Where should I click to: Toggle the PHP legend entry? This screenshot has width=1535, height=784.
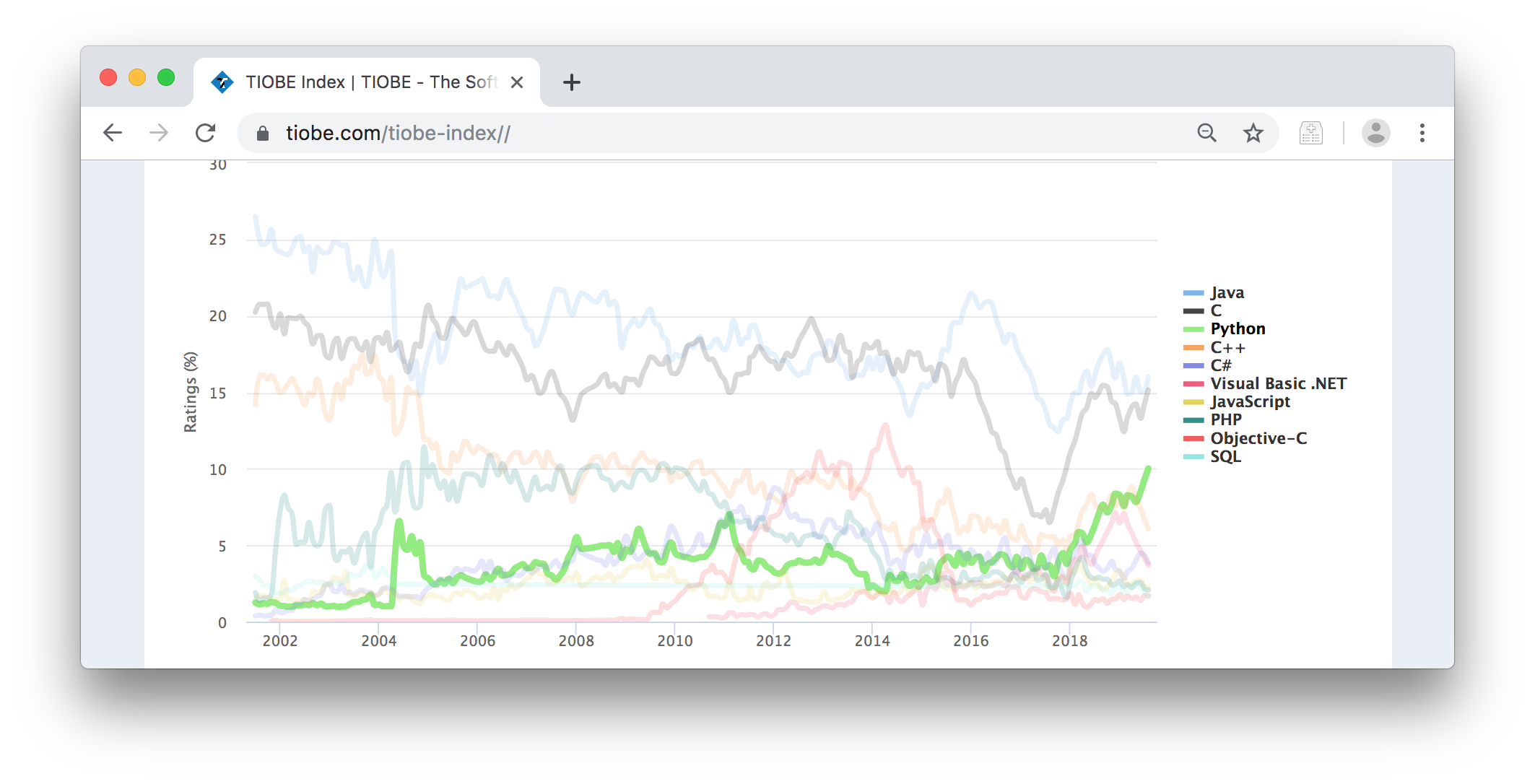pos(1213,419)
